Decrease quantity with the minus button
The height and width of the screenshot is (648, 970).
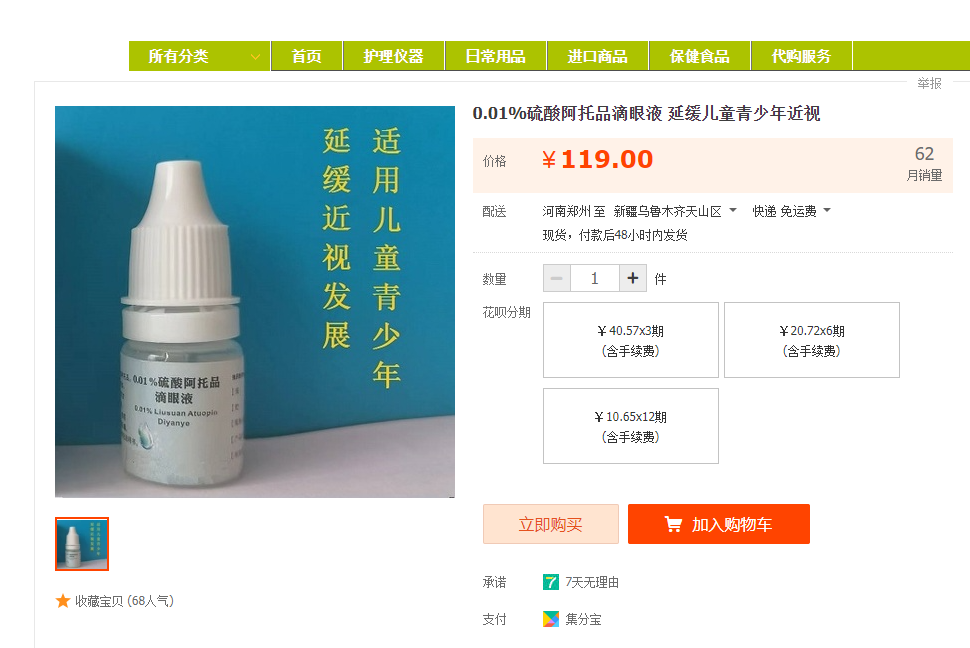pyautogui.click(x=557, y=279)
